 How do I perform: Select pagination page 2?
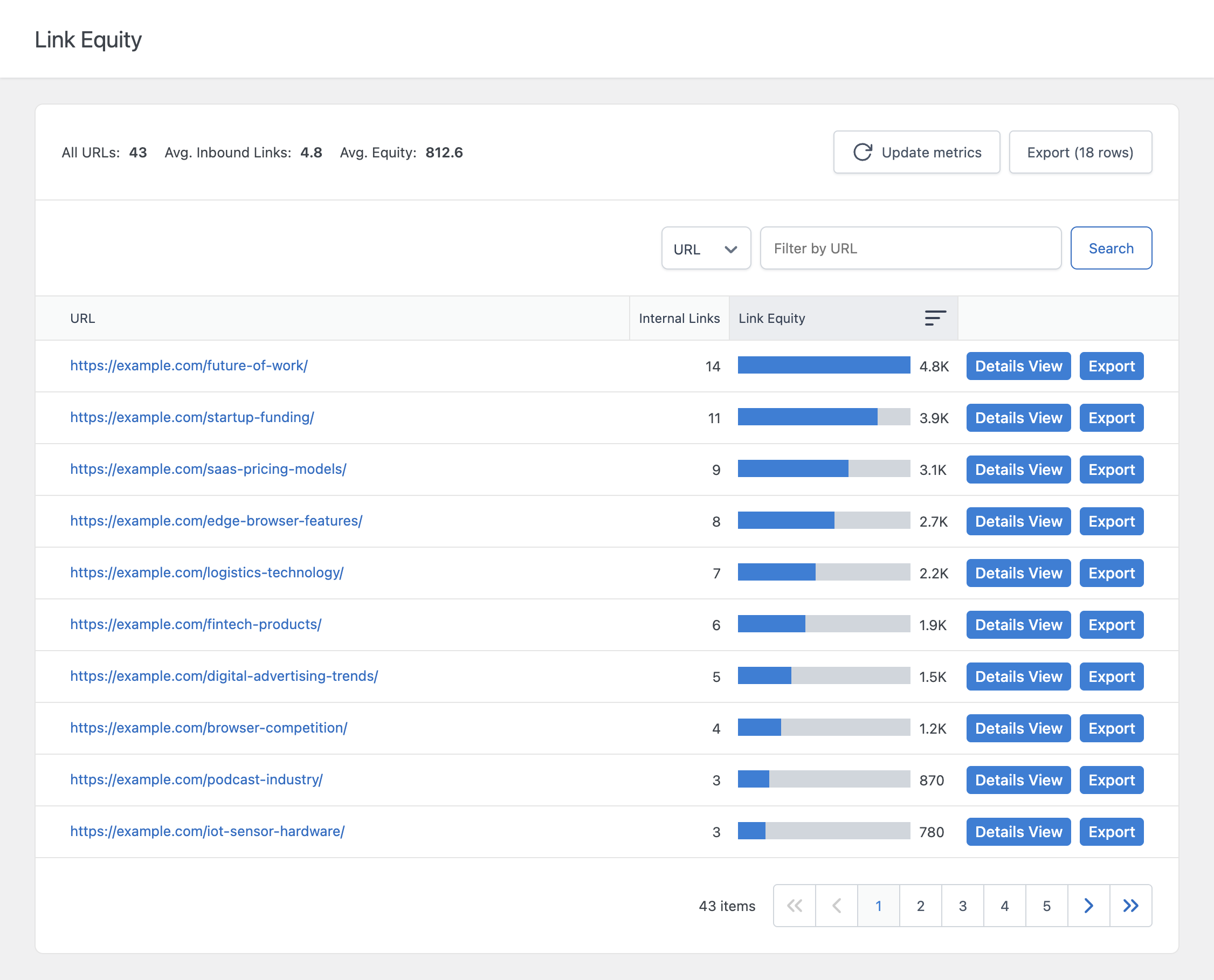tap(921, 906)
